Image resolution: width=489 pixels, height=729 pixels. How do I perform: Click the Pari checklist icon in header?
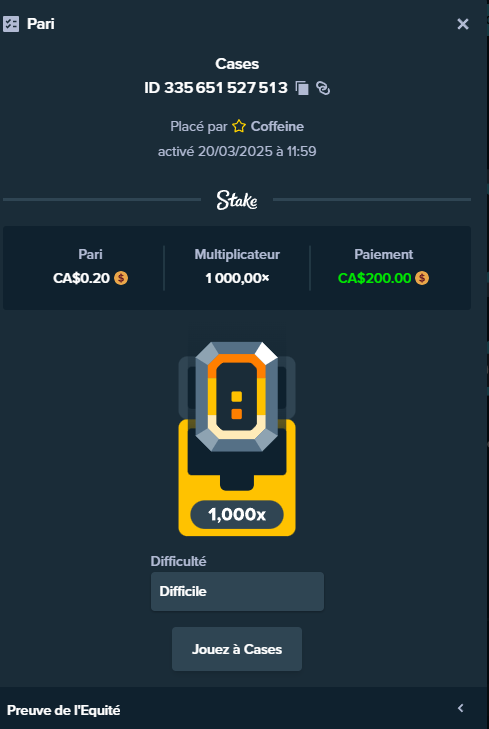point(11,24)
